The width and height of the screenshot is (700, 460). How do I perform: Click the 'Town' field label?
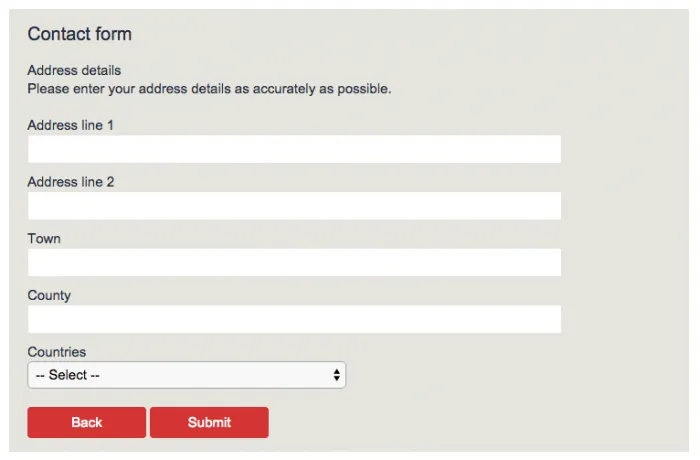[44, 239]
